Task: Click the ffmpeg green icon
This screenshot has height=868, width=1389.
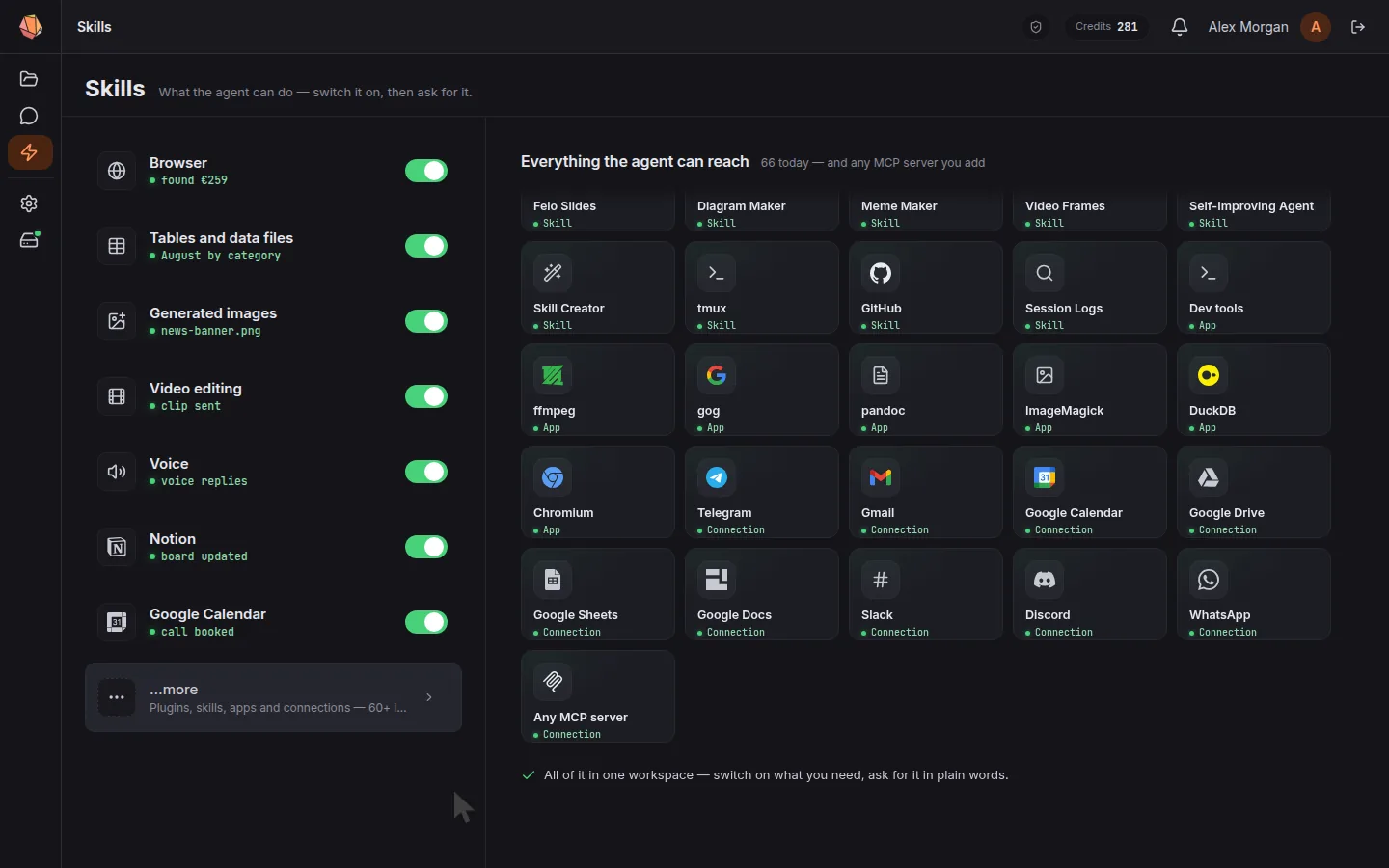Action: tap(553, 375)
